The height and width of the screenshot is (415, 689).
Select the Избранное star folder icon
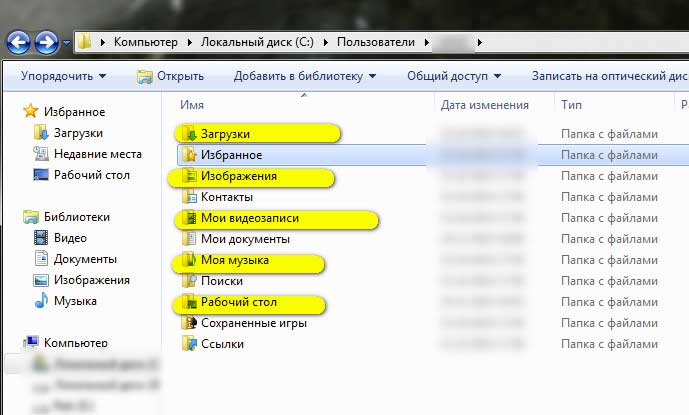click(188, 155)
